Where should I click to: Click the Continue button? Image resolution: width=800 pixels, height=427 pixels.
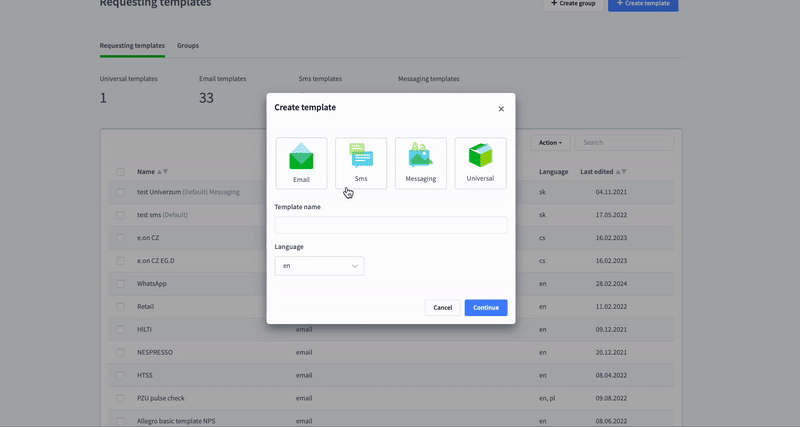pos(486,308)
